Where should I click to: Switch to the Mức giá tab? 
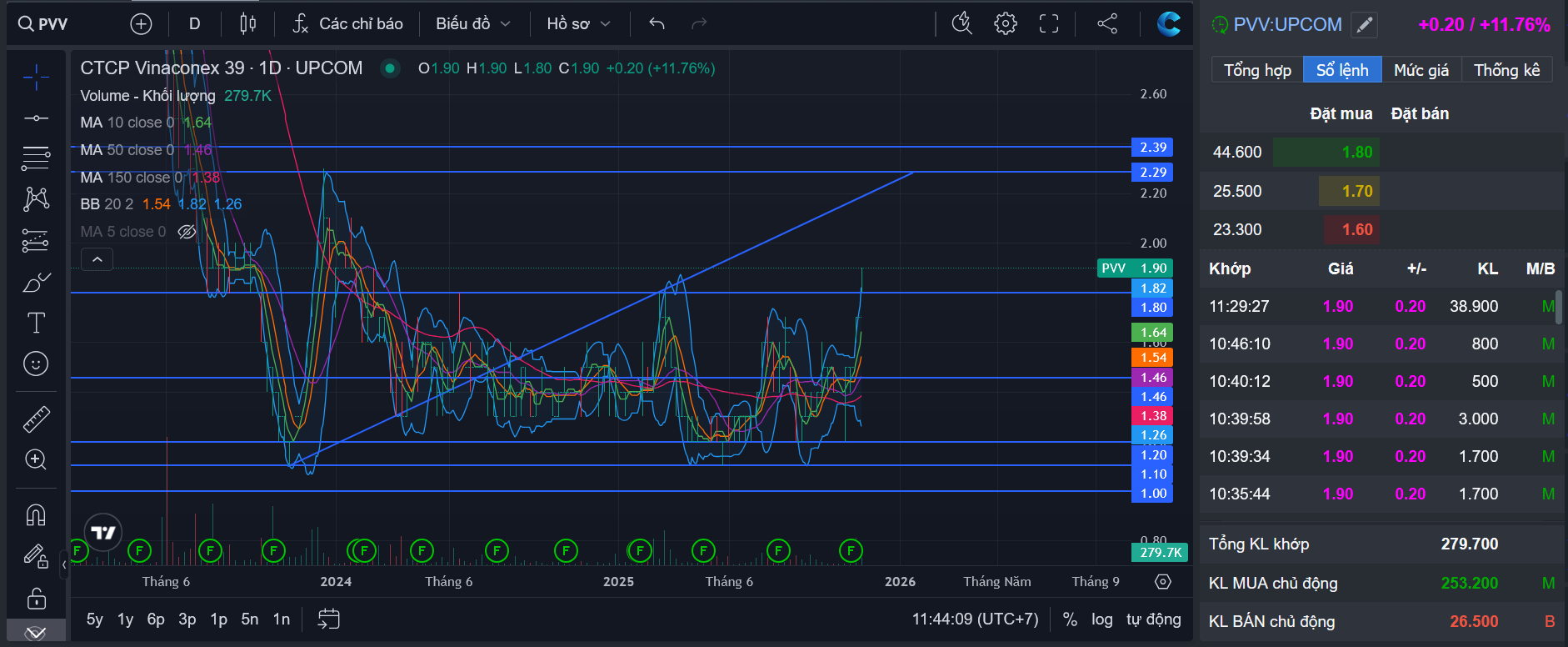click(x=1421, y=70)
